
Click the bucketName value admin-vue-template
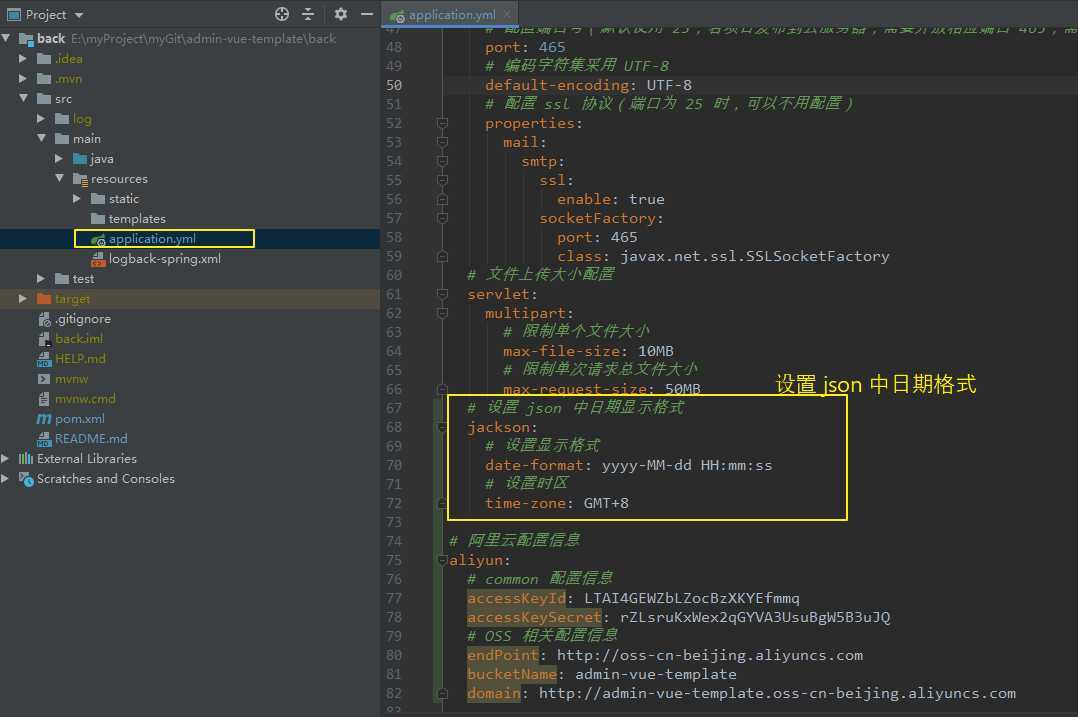[655, 674]
